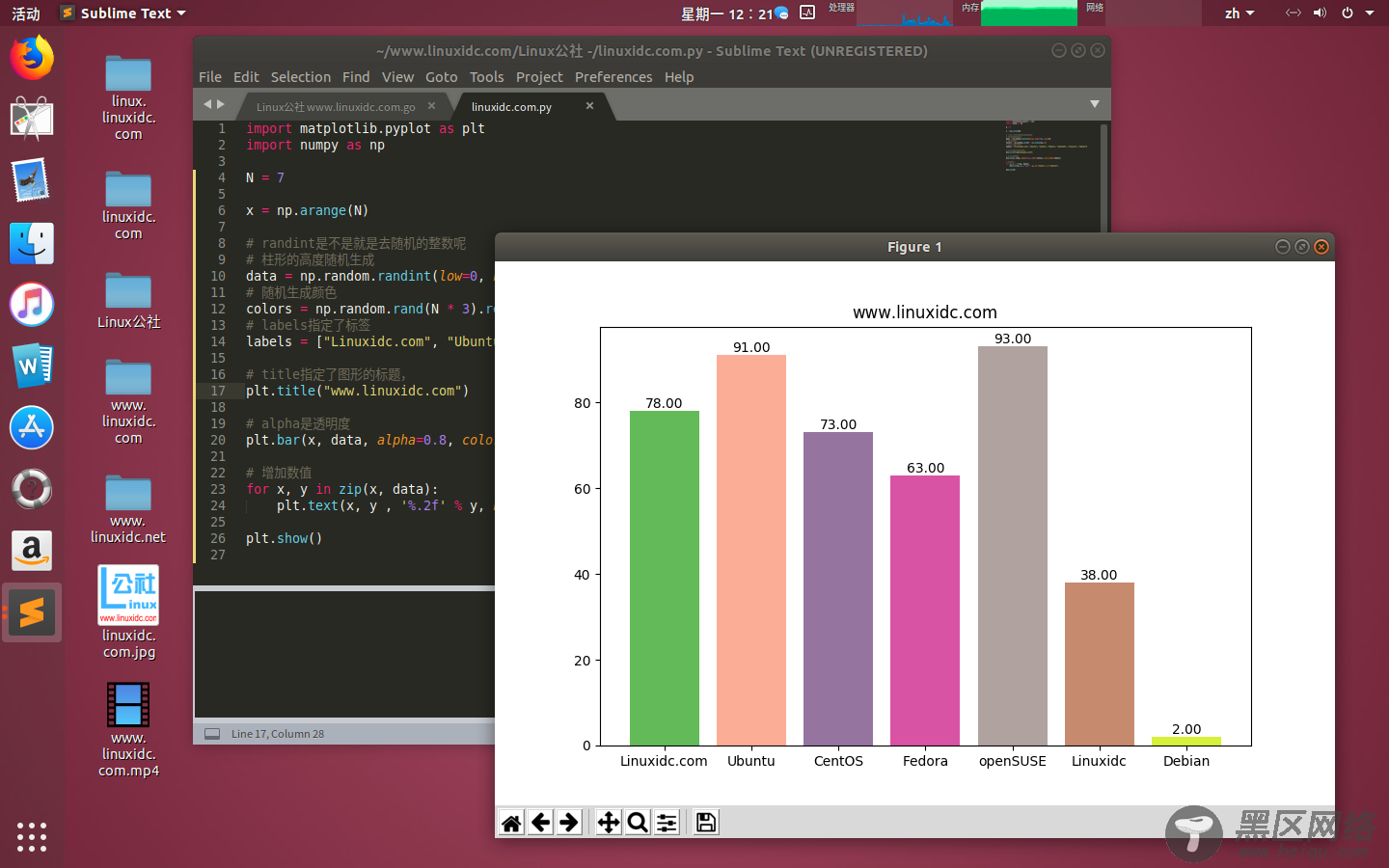Click the openSUSE bar labeled 93.00
Image resolution: width=1389 pixels, height=868 pixels.
coord(1013,546)
